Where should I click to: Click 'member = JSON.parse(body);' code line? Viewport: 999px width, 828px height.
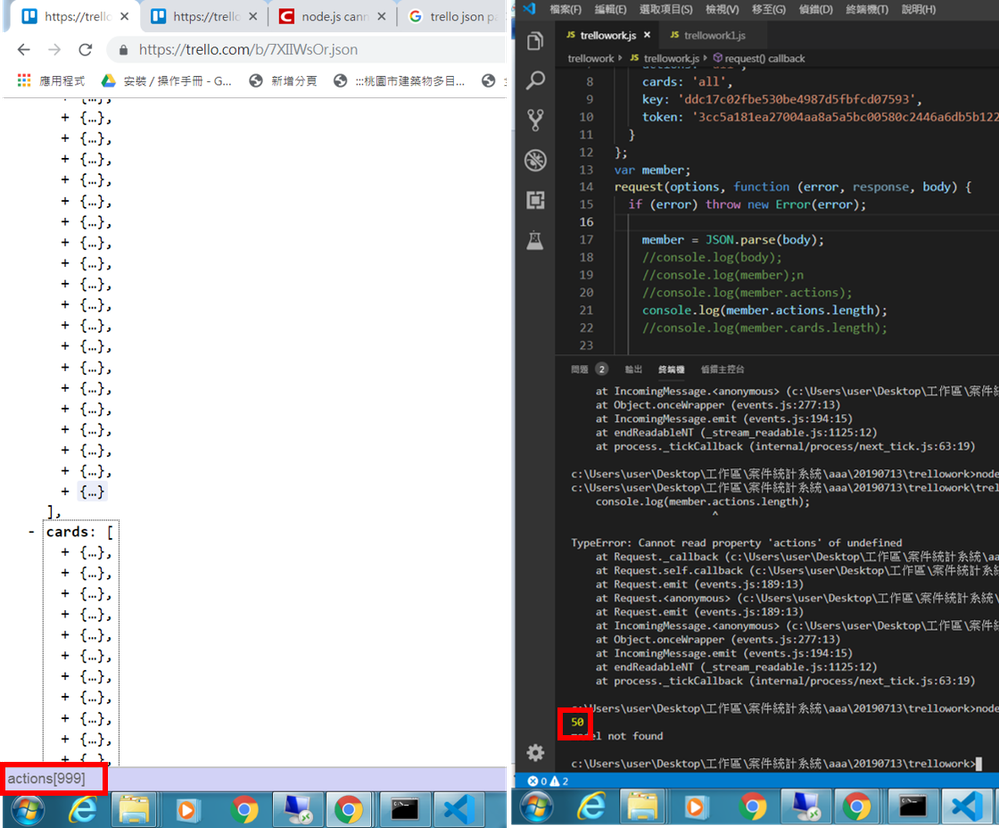[733, 239]
